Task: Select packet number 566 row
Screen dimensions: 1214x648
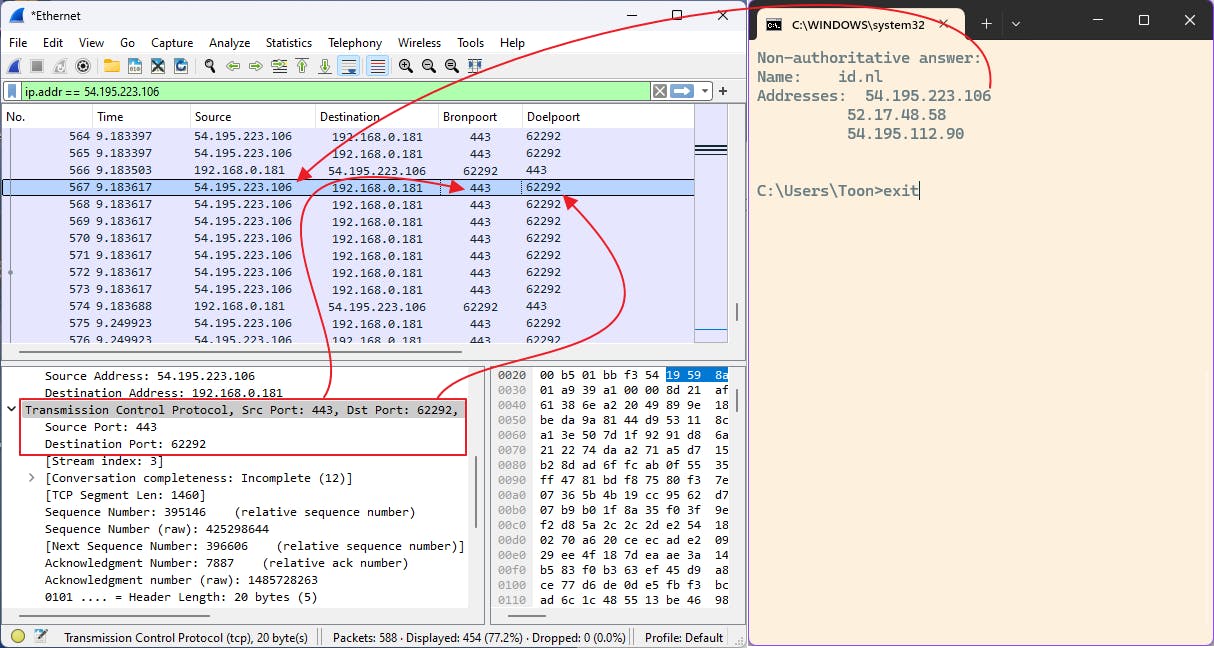Action: click(x=348, y=170)
